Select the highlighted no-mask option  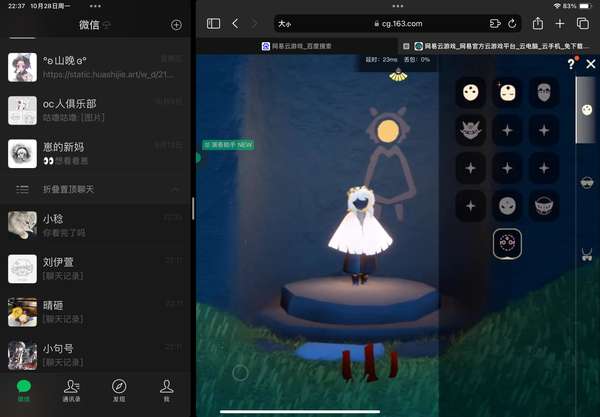[507, 244]
